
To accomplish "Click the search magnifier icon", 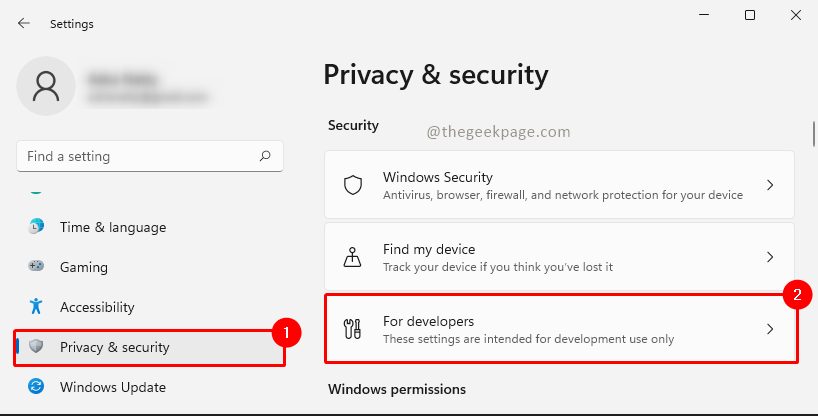I will tap(265, 156).
